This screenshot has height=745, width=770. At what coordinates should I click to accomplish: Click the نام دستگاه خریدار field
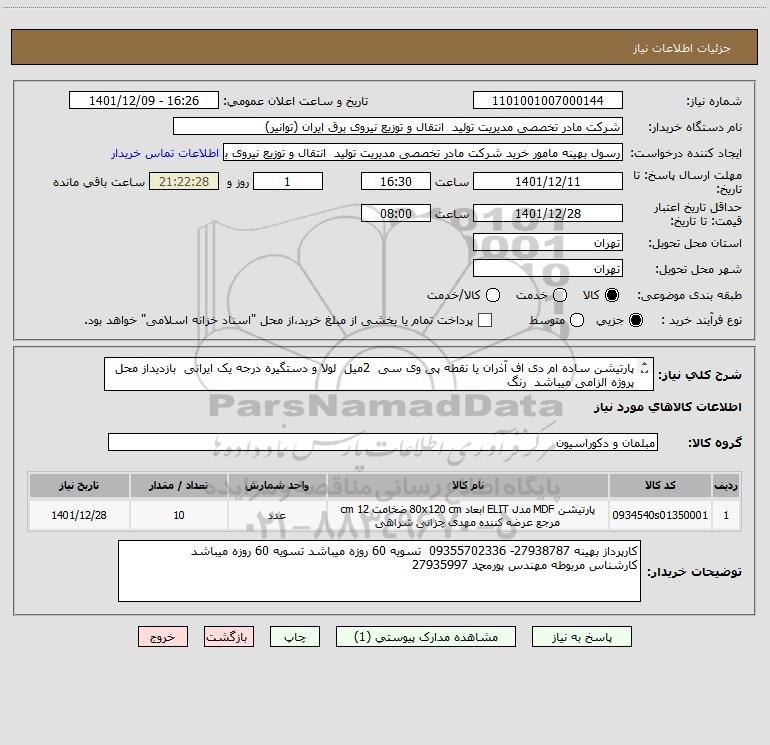(398, 126)
